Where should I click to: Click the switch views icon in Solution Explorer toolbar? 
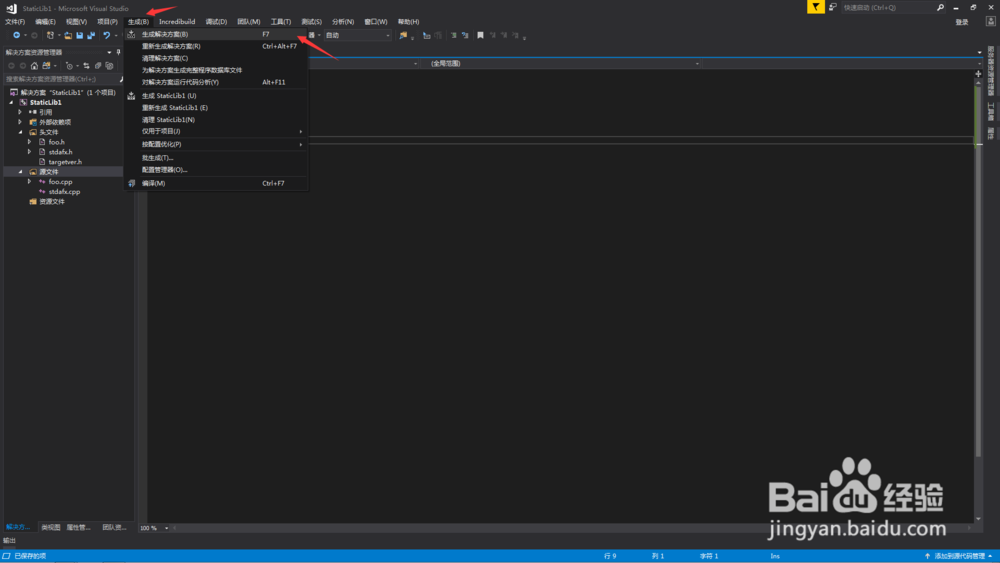(46, 66)
